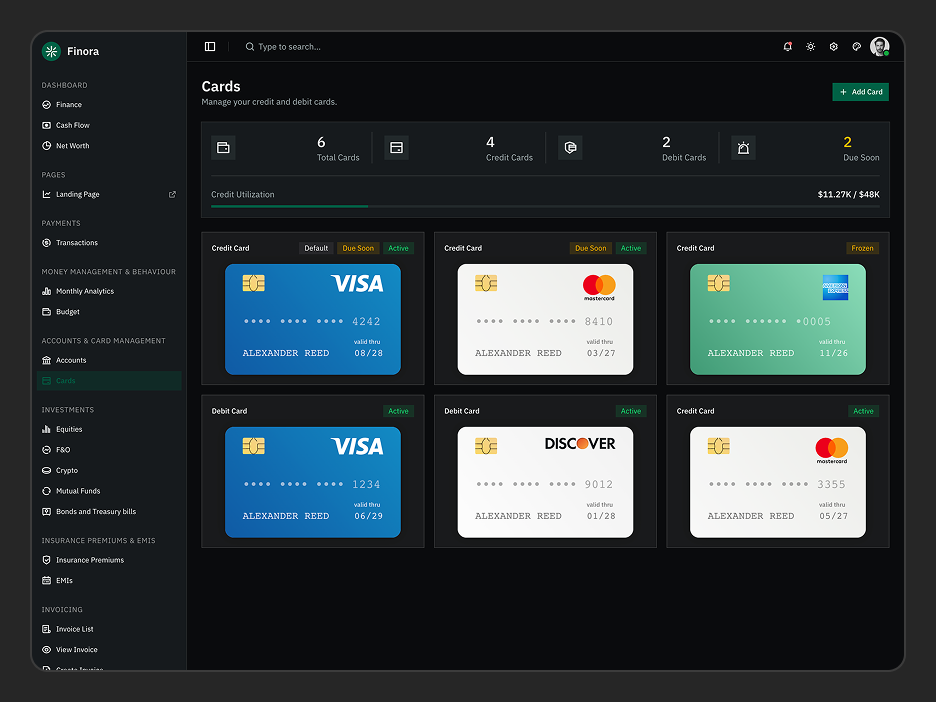This screenshot has height=702, width=936.
Task: Click the Total Cards wallet icon
Action: click(223, 147)
